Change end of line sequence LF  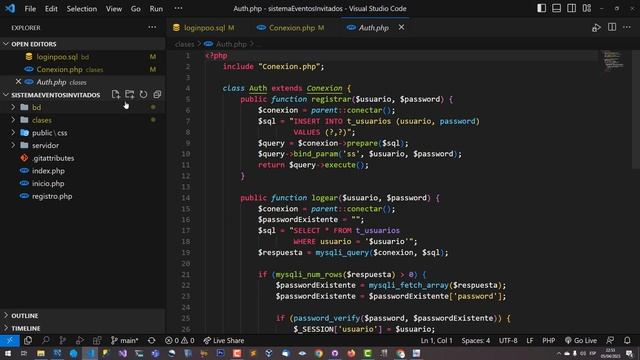[530, 340]
